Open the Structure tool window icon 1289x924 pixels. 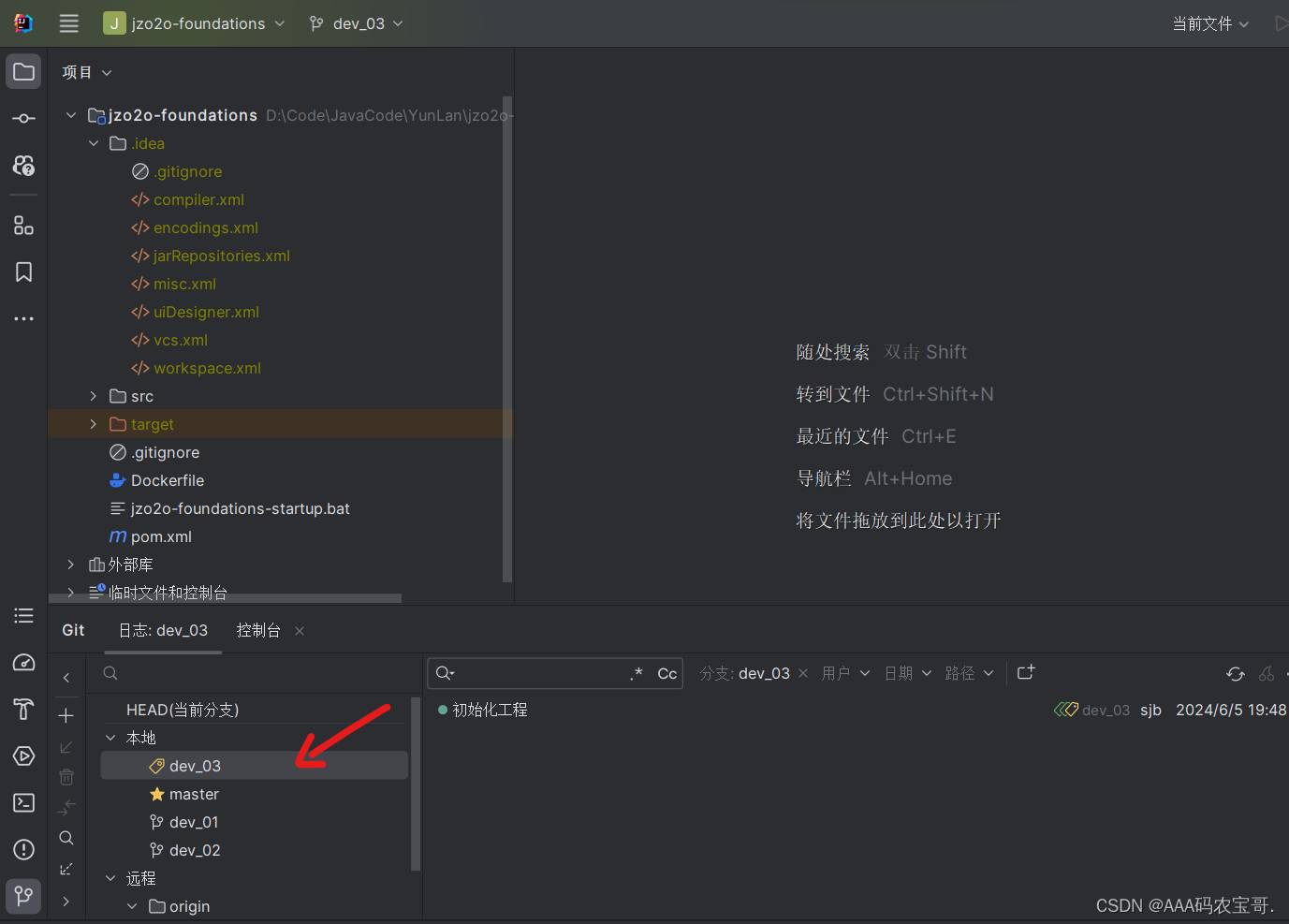pos(24,226)
